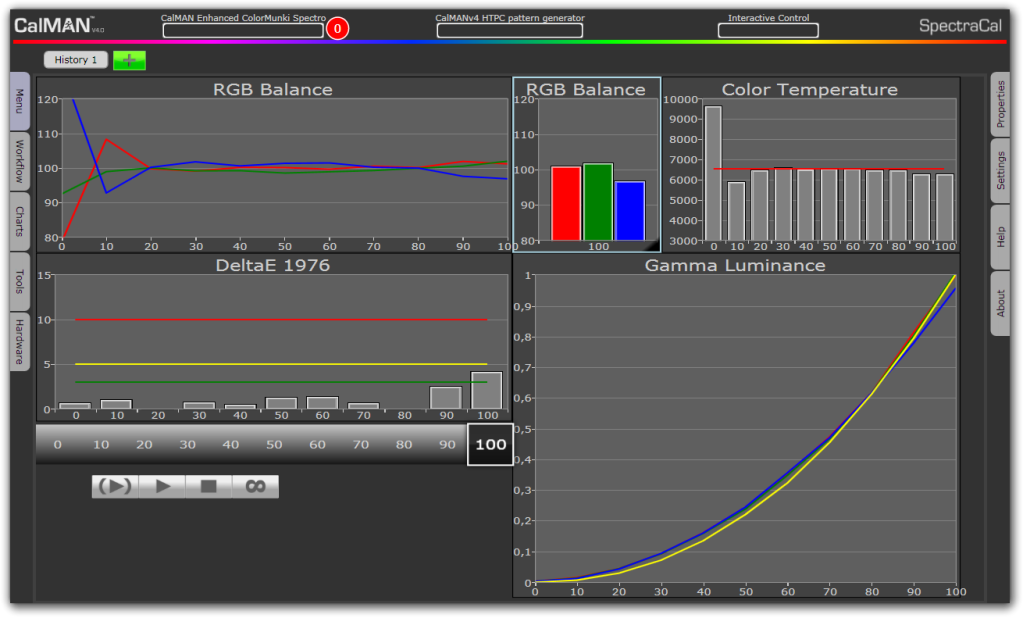Screen dimensions: 1023x618
Task: Open the Hardware side tab
Action: pyautogui.click(x=20, y=341)
